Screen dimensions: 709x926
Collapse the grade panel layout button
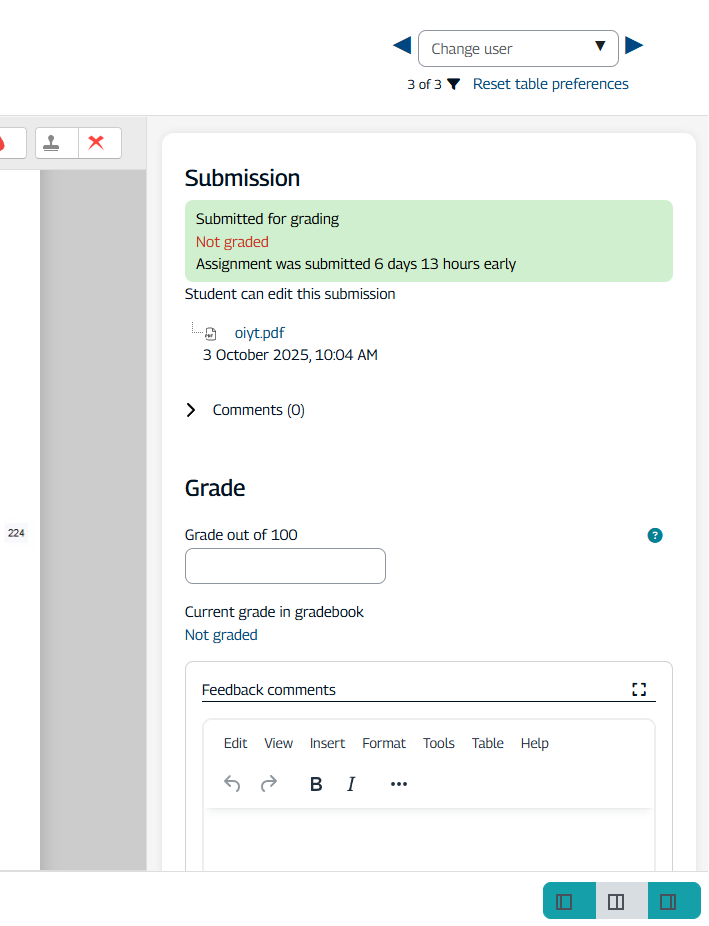tap(564, 901)
